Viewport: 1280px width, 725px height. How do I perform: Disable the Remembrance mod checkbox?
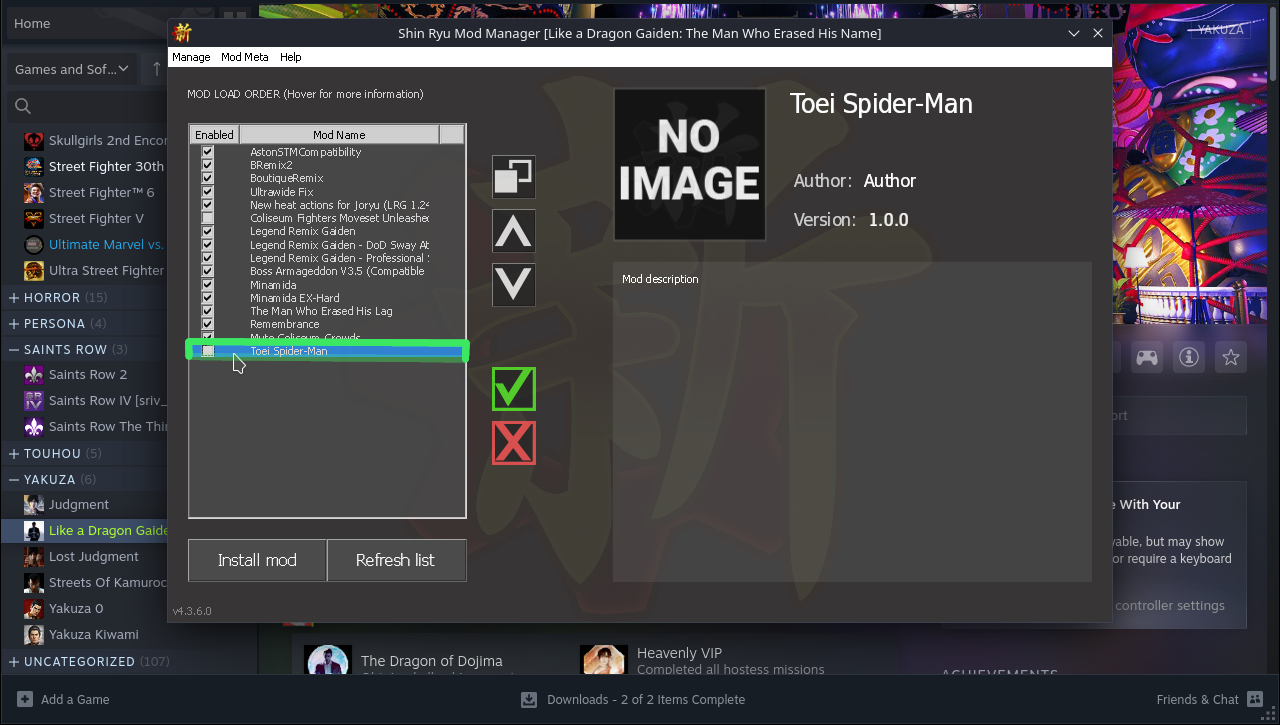tap(208, 324)
